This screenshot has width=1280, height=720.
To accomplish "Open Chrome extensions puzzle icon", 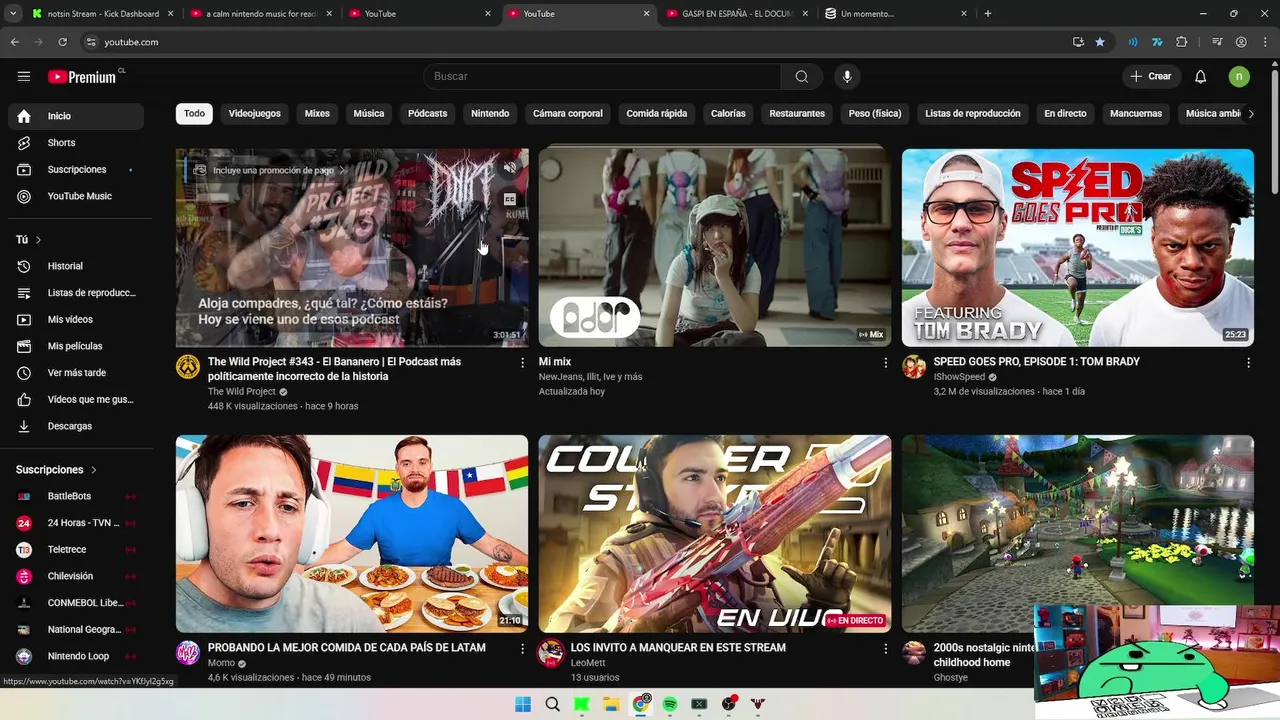I will (x=1182, y=42).
